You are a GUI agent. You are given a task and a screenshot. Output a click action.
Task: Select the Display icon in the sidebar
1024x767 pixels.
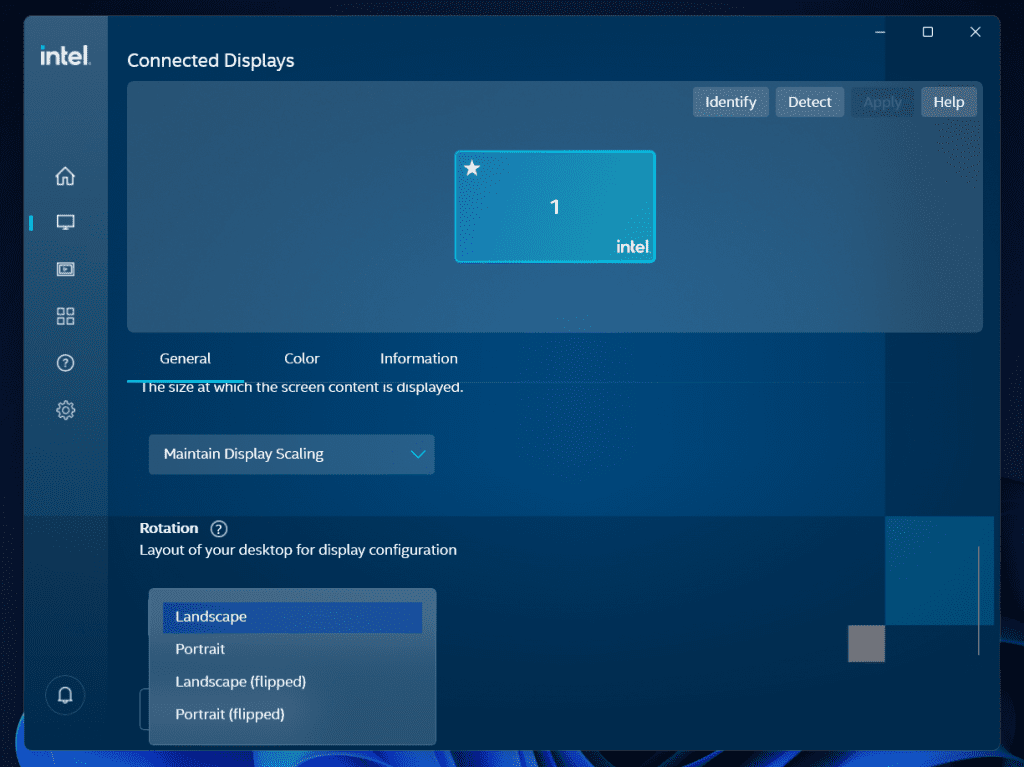pos(65,222)
